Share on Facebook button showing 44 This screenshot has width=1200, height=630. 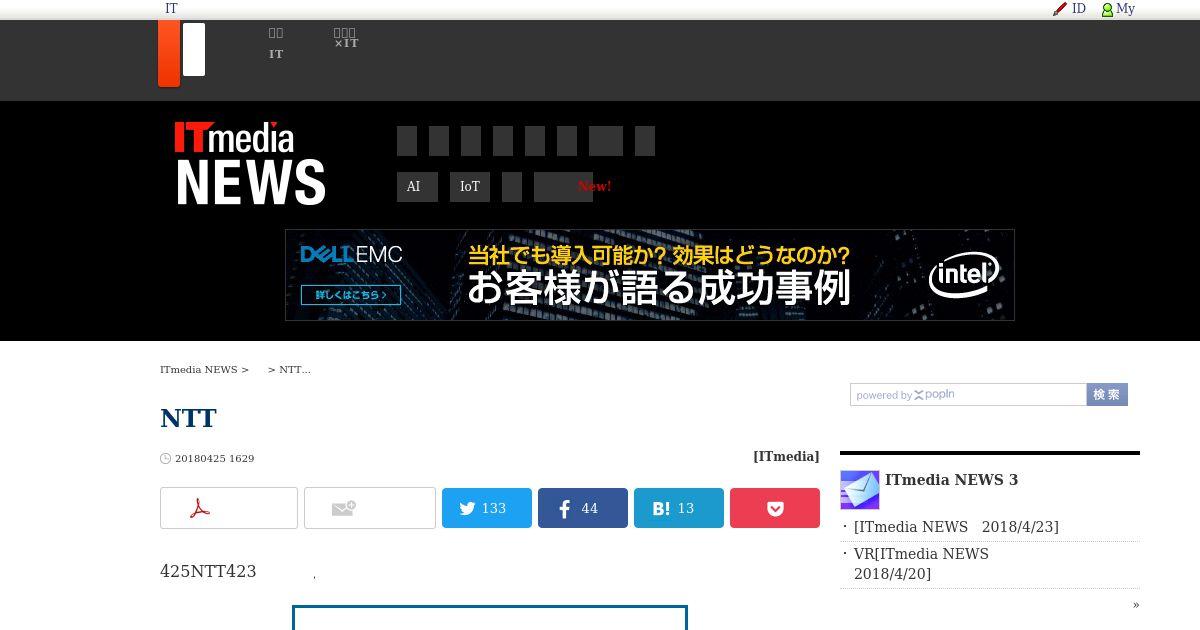[x=583, y=508]
